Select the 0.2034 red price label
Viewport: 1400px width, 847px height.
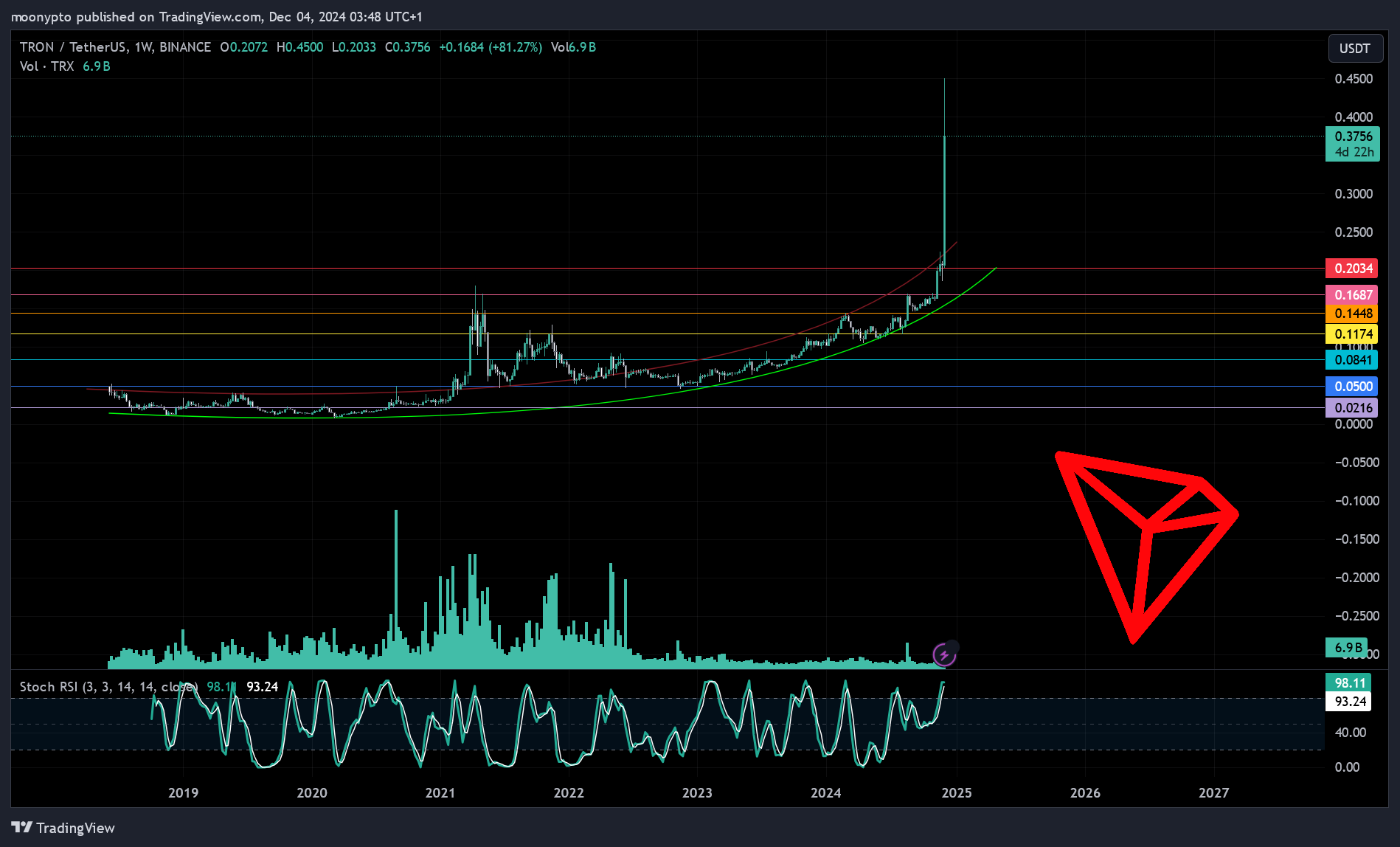[x=1352, y=269]
